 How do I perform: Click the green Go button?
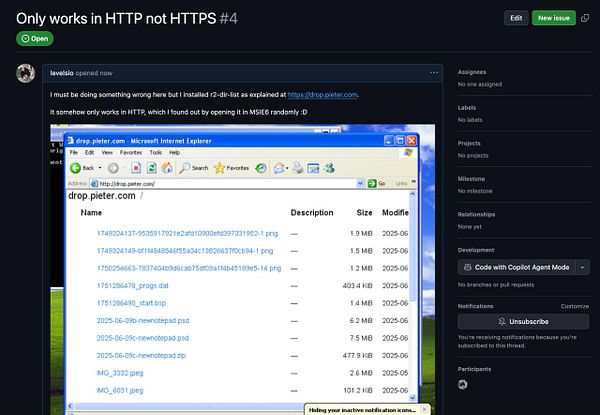377,184
